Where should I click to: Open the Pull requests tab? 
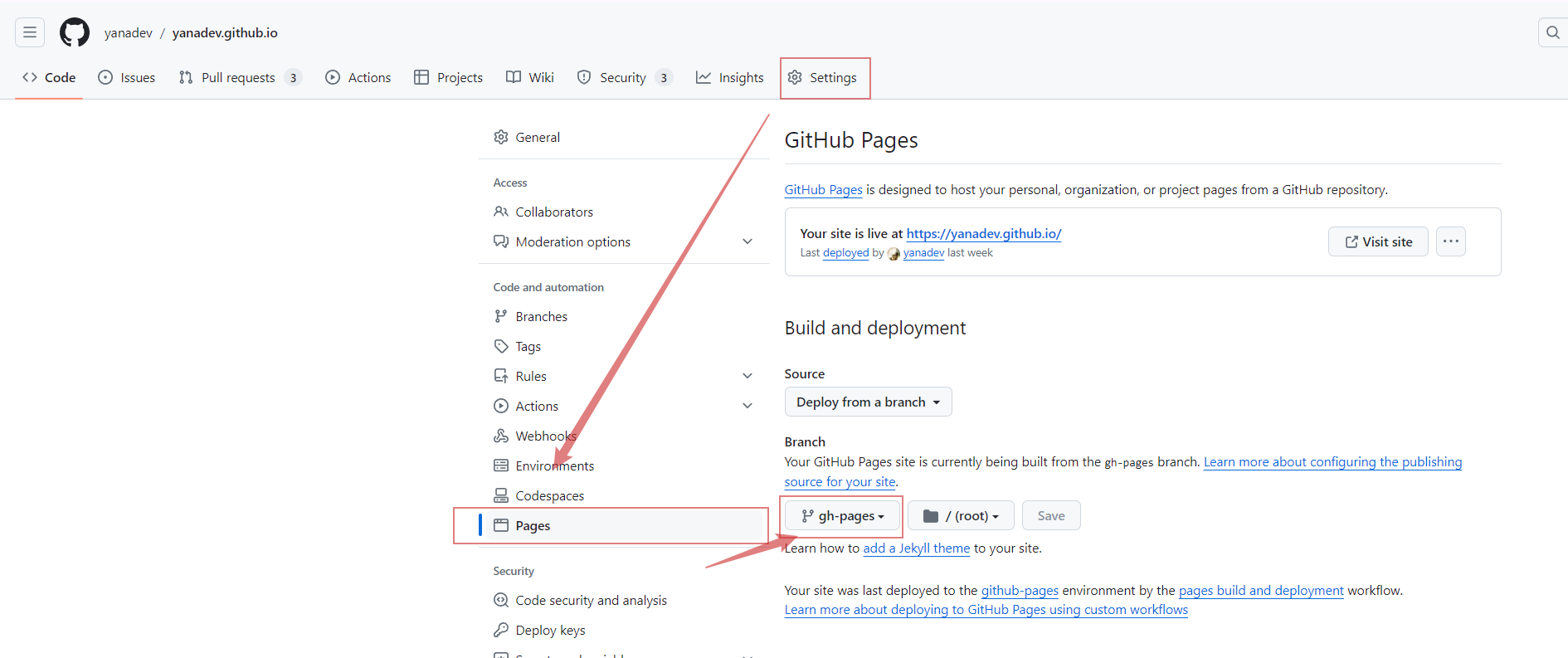(240, 77)
